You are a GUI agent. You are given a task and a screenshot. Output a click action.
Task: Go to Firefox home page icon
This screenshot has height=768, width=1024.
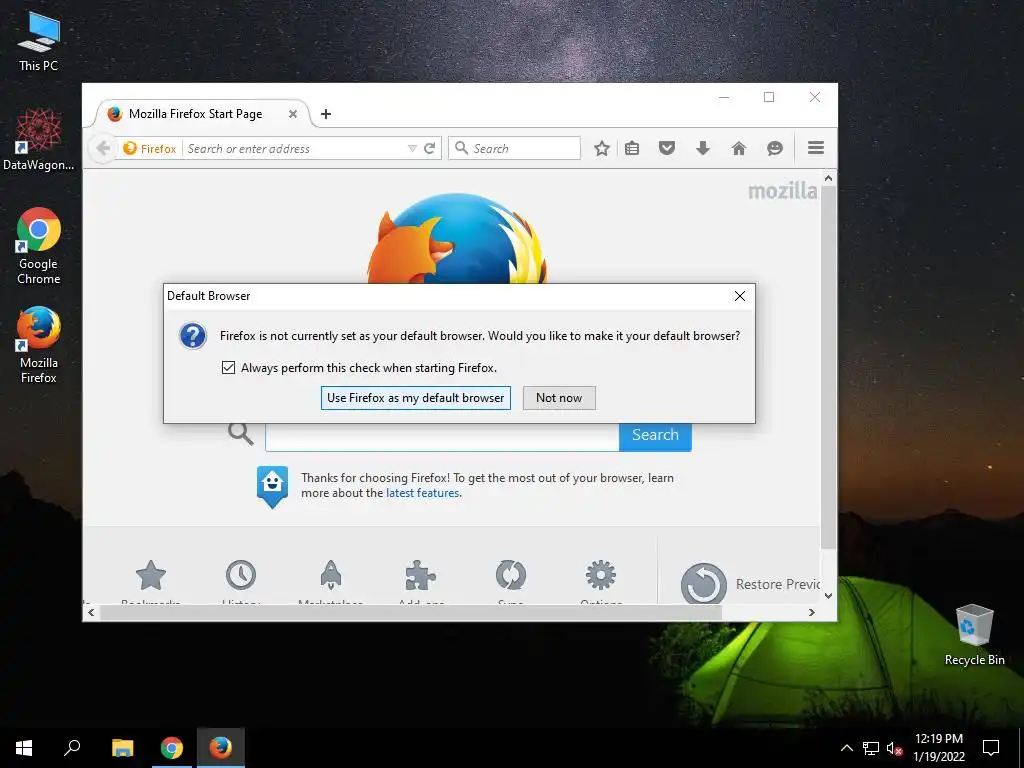pos(739,148)
